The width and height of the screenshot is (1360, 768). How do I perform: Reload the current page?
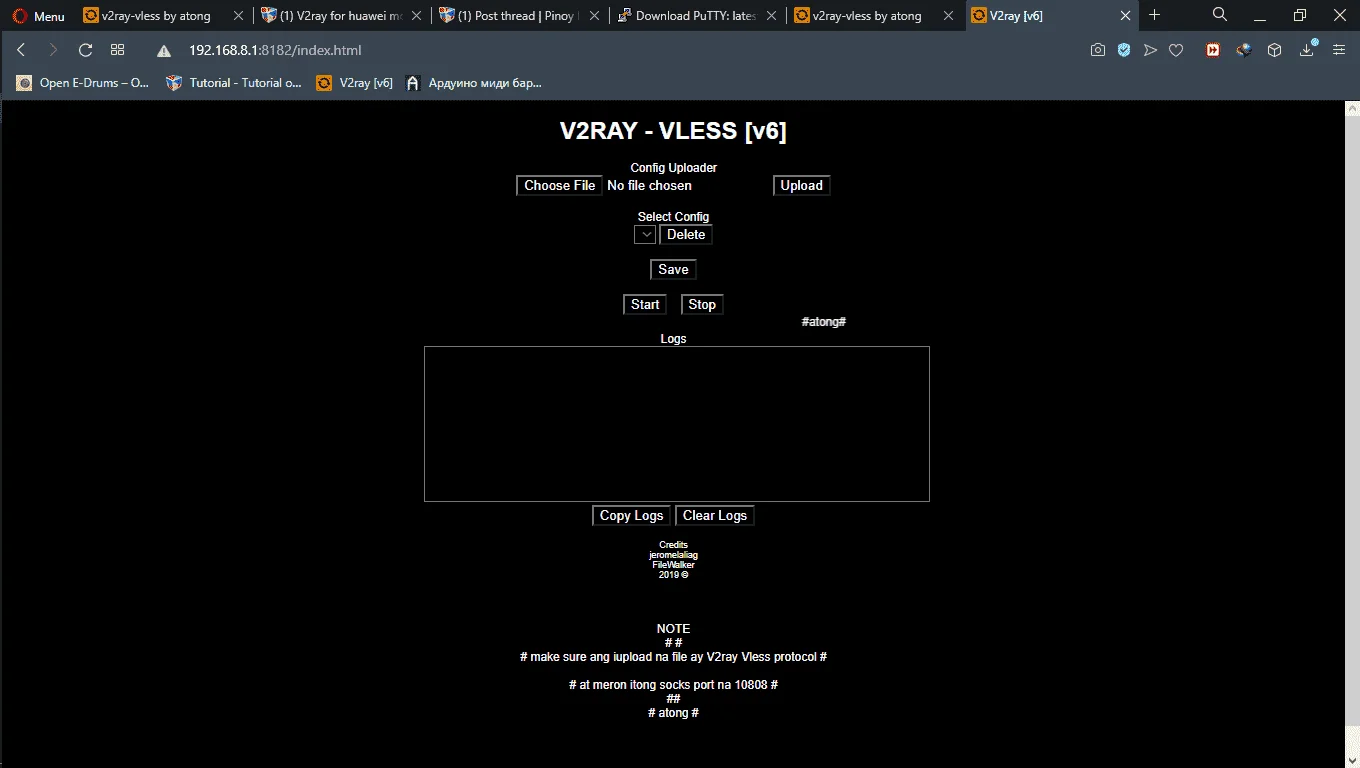85,50
